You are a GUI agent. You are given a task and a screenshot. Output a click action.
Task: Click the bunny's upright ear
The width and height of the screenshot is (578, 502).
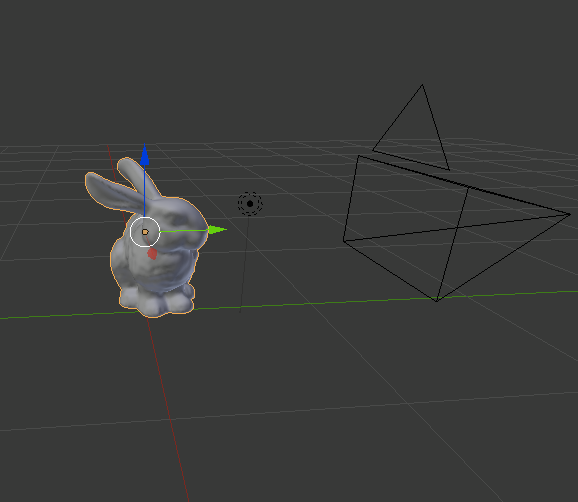(139, 178)
